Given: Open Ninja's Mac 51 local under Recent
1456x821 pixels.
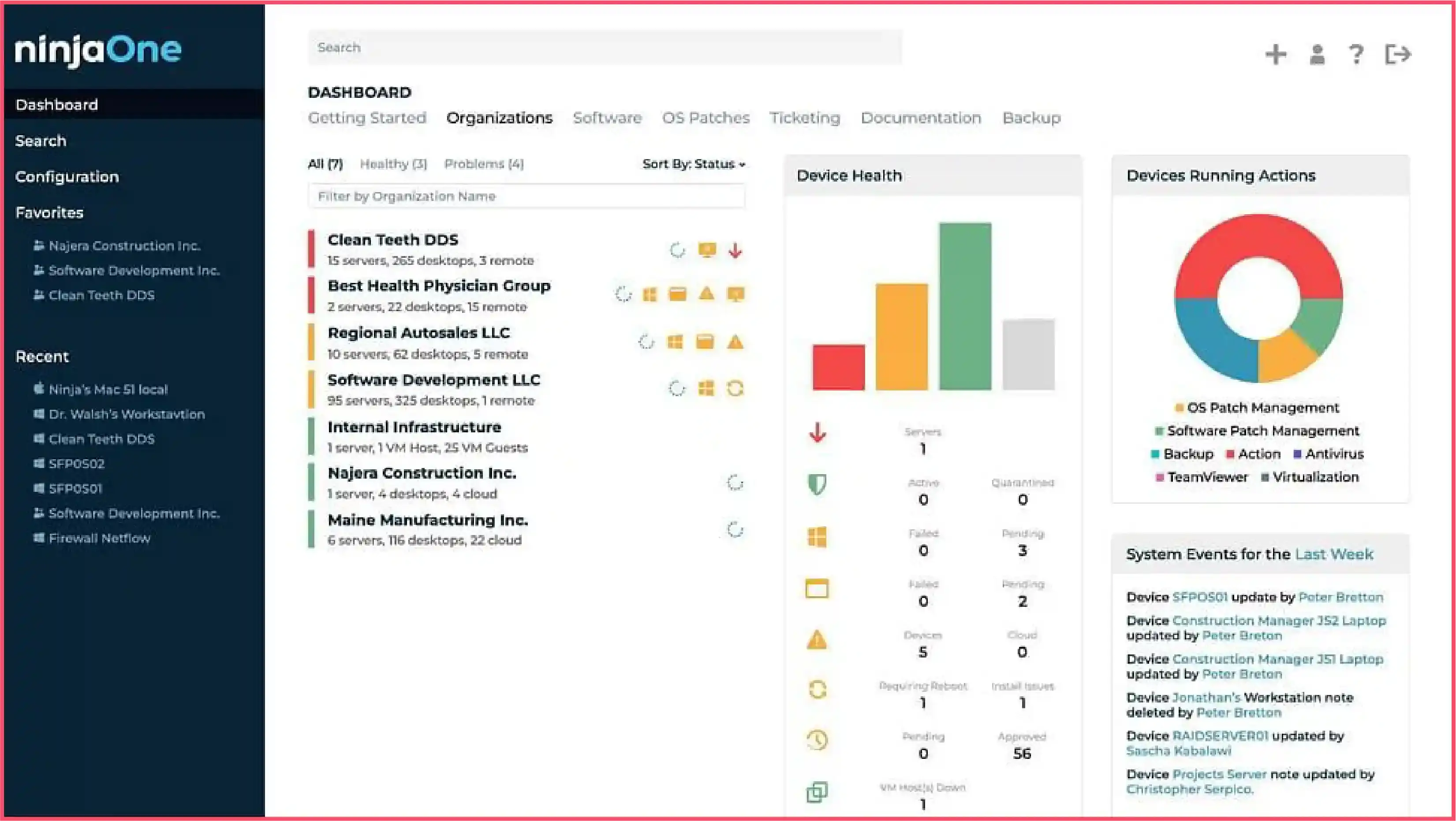Looking at the screenshot, I should click(x=108, y=389).
